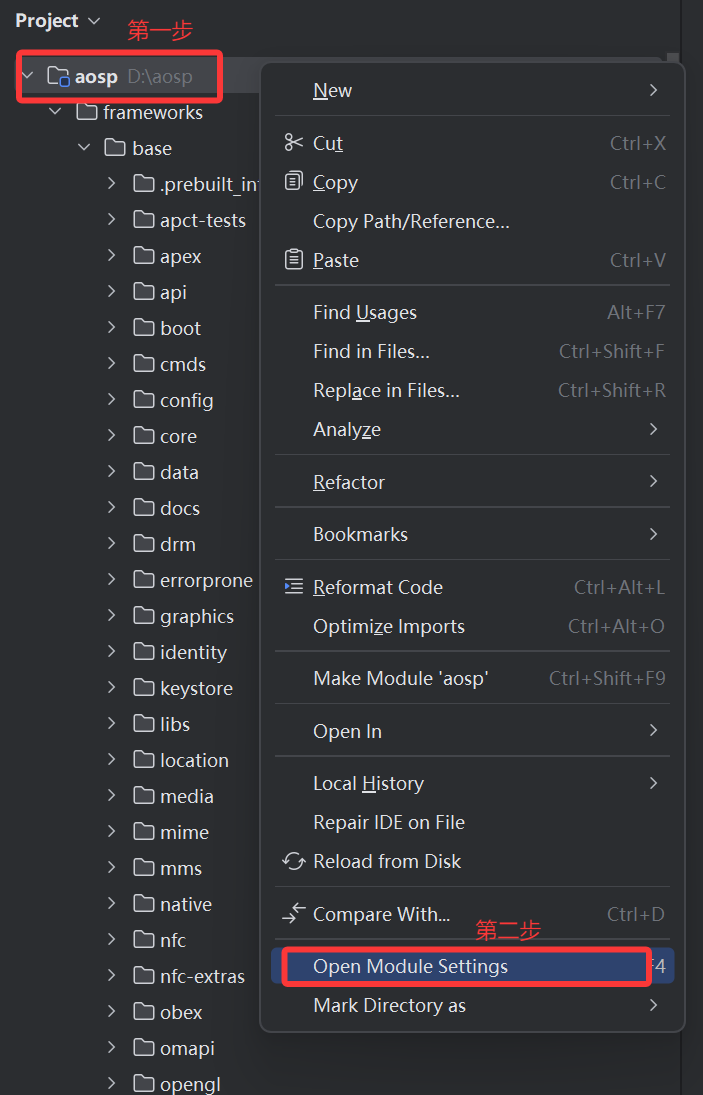The height and width of the screenshot is (1095, 703).
Task: Select the boot folder row
Action: (130, 328)
